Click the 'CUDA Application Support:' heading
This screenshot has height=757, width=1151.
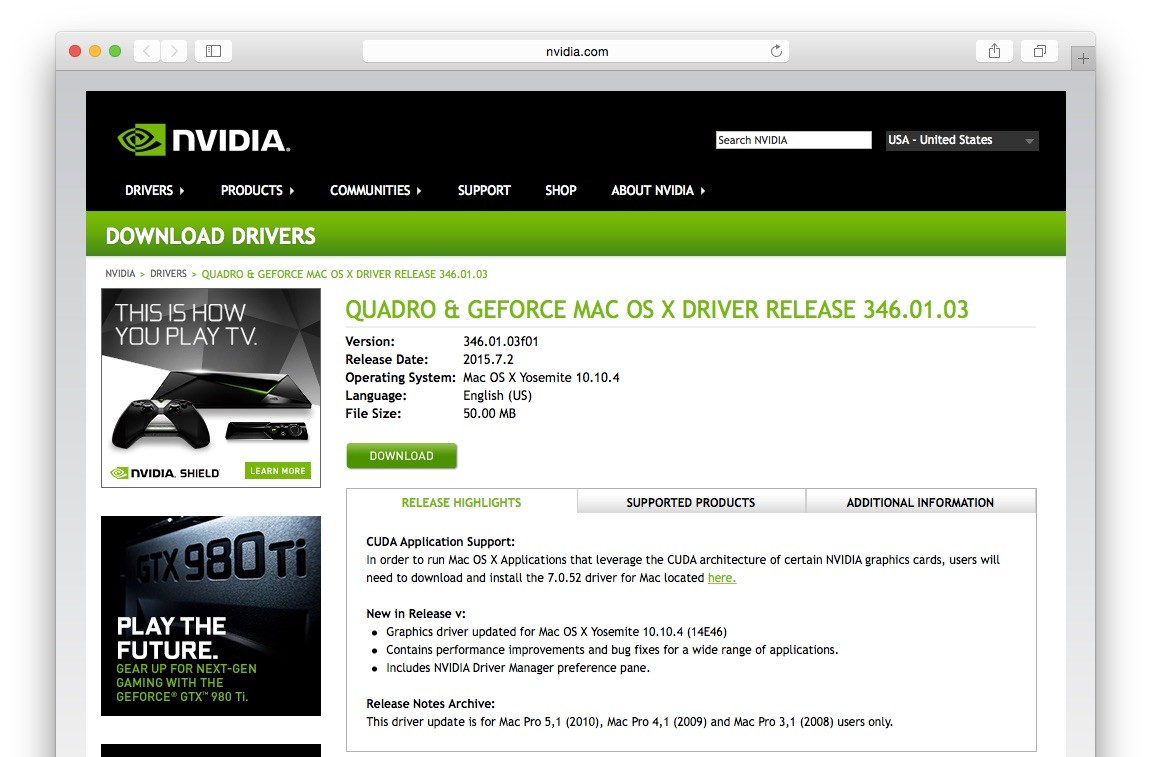pos(440,542)
